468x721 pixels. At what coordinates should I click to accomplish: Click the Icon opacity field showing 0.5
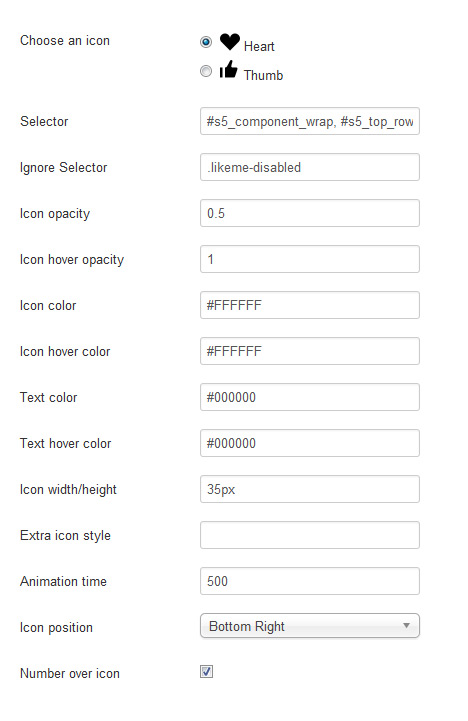(310, 213)
